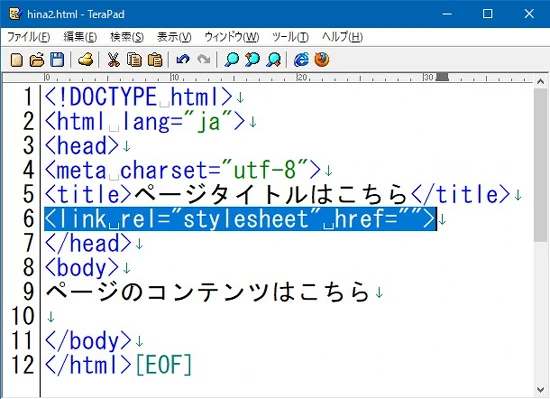Click on the DOCTYPE html line
550x399 pixels.
[139, 97]
